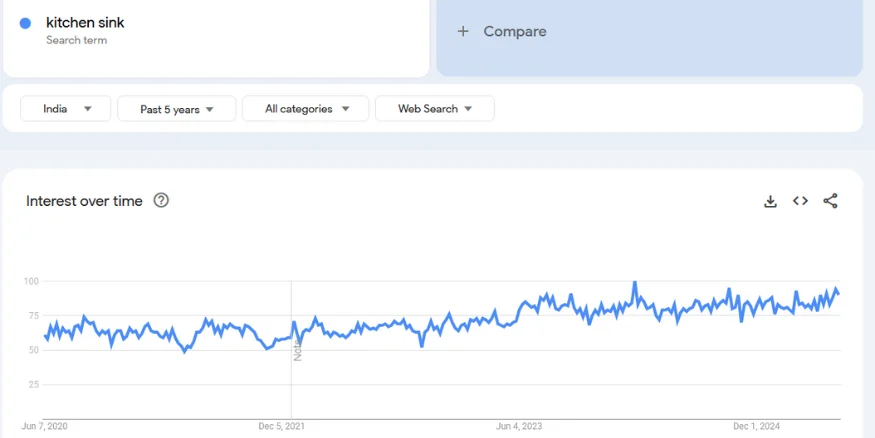Edit the kitchen sink search term

pos(85,22)
